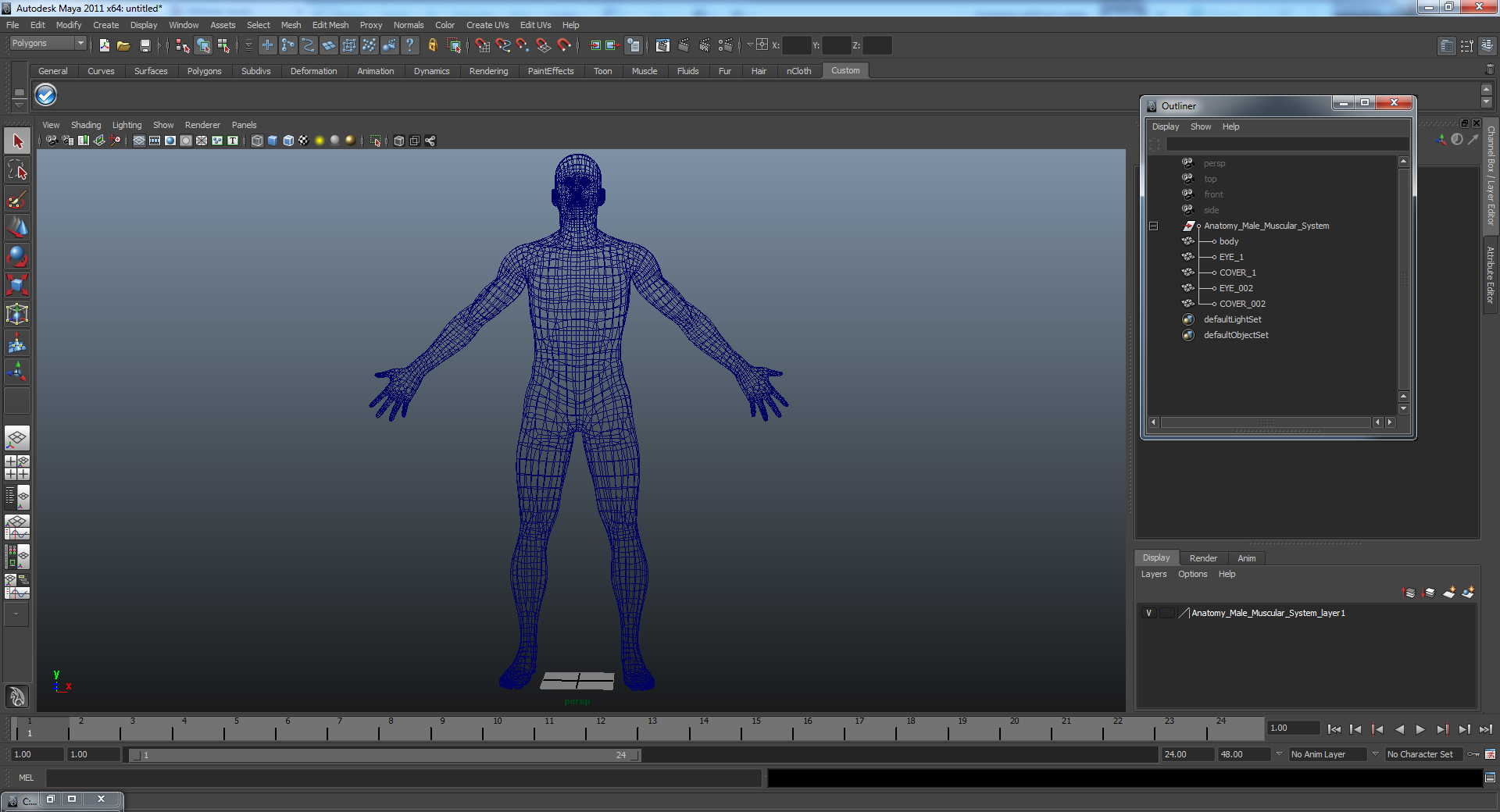Open input field mode dropdown before X

point(750,45)
